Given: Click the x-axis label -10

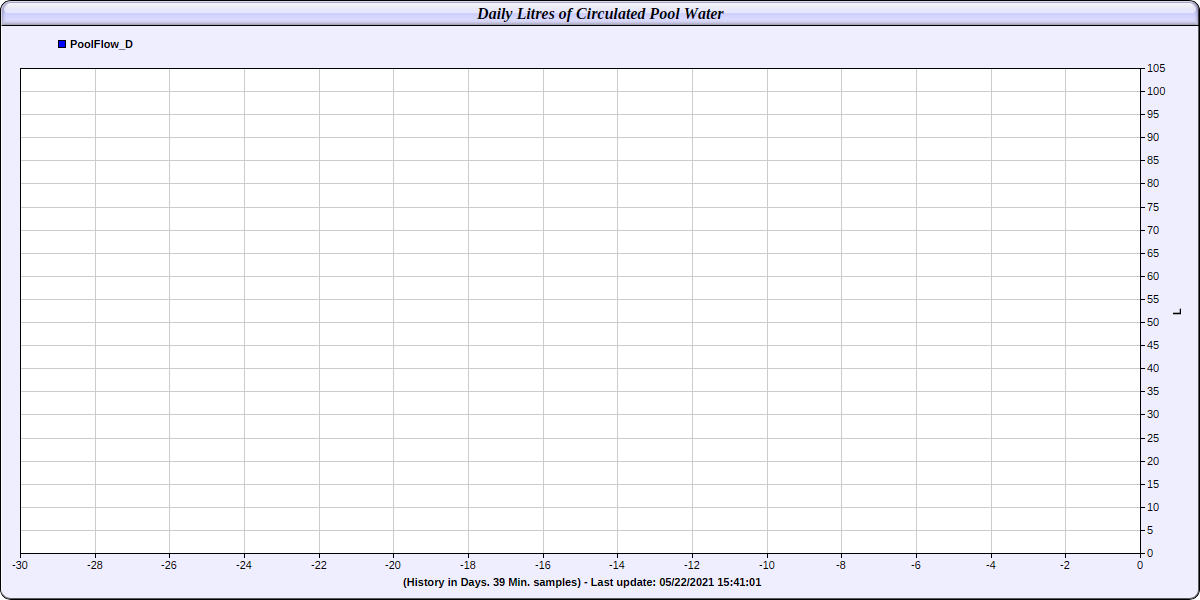Looking at the screenshot, I should pos(766,565).
